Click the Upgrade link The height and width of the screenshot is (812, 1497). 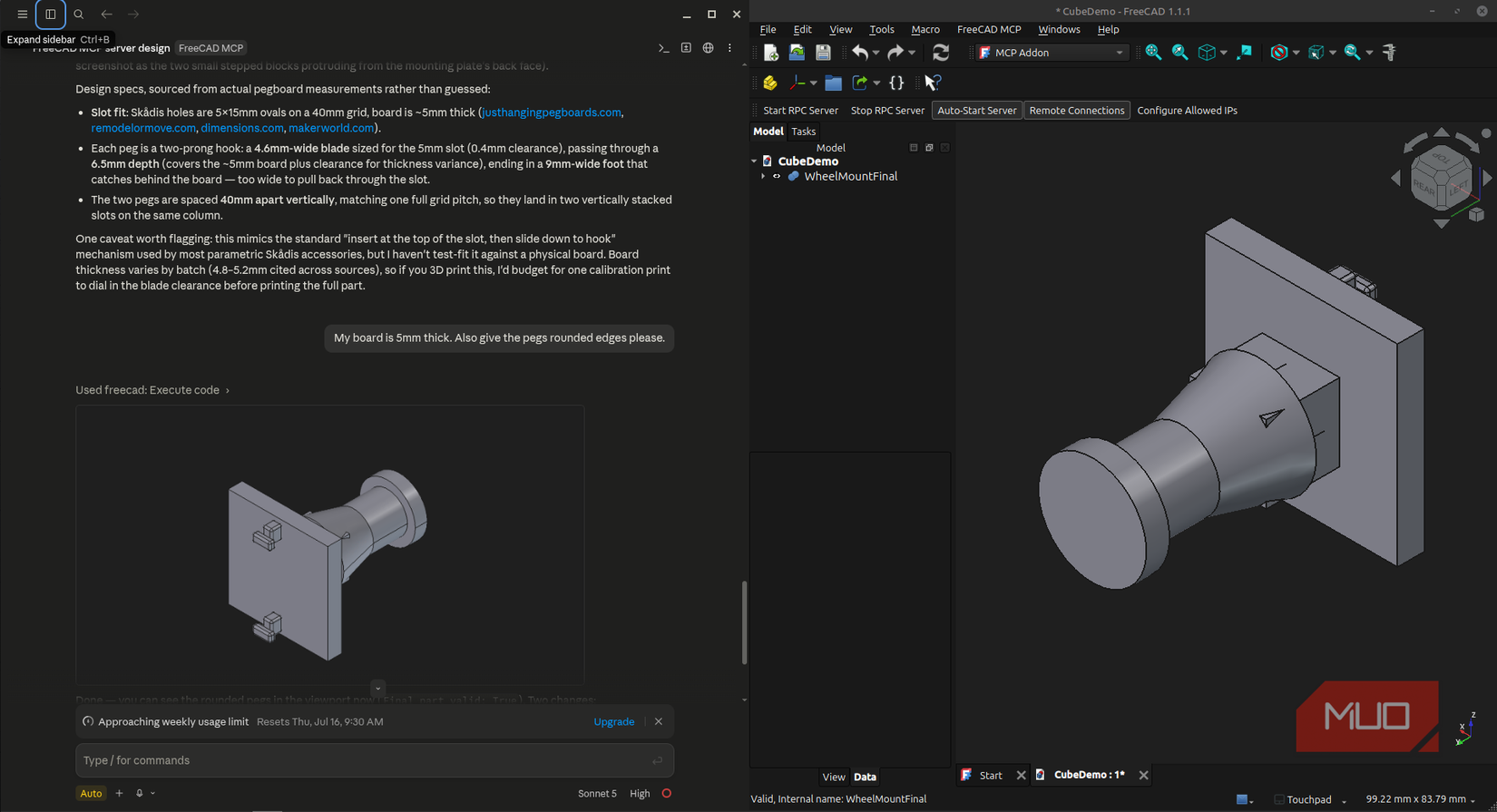tap(613, 722)
